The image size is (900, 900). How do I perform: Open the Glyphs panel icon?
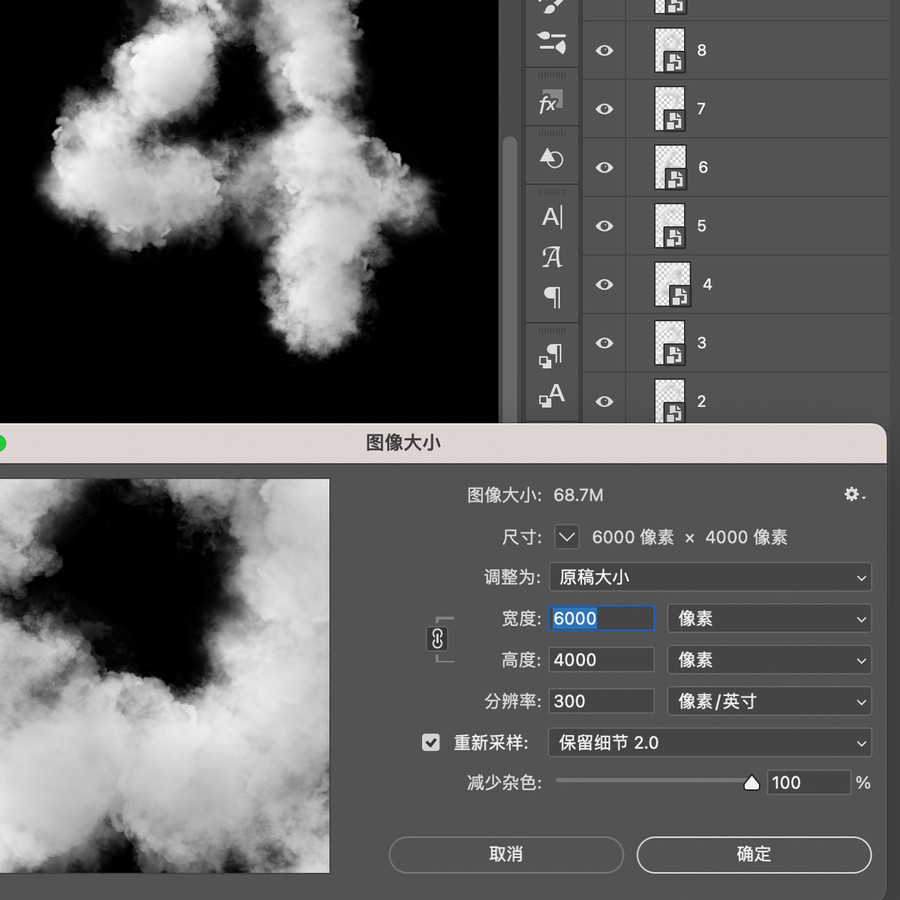pos(552,257)
